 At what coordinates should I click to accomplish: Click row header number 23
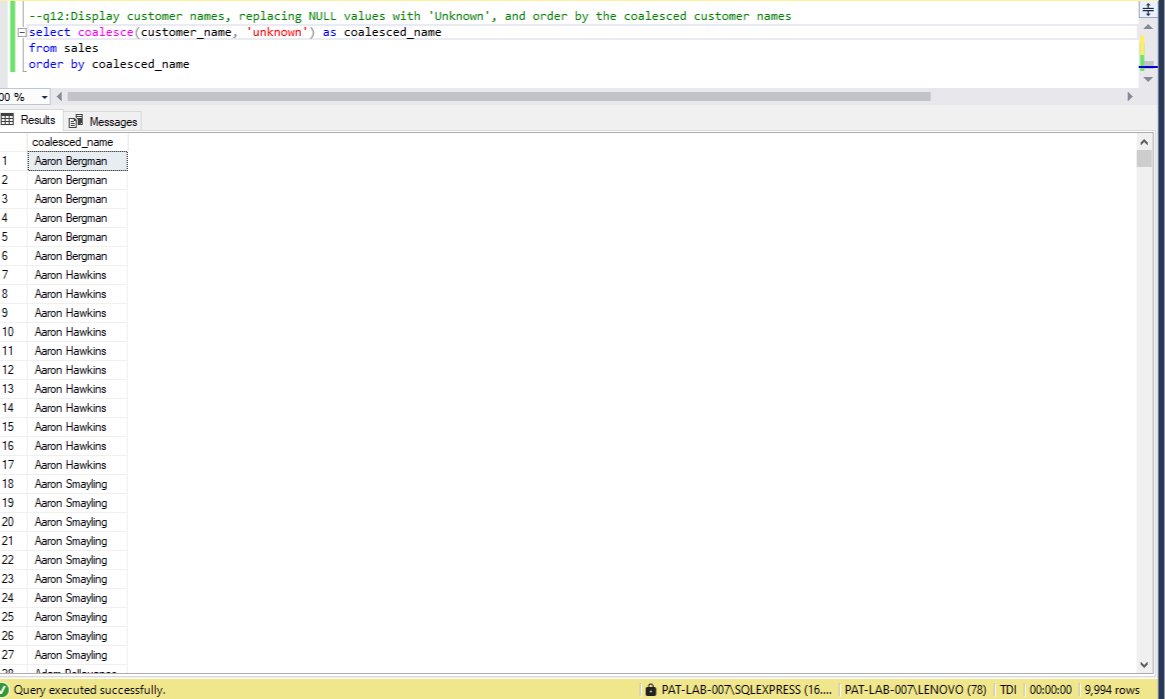point(13,579)
